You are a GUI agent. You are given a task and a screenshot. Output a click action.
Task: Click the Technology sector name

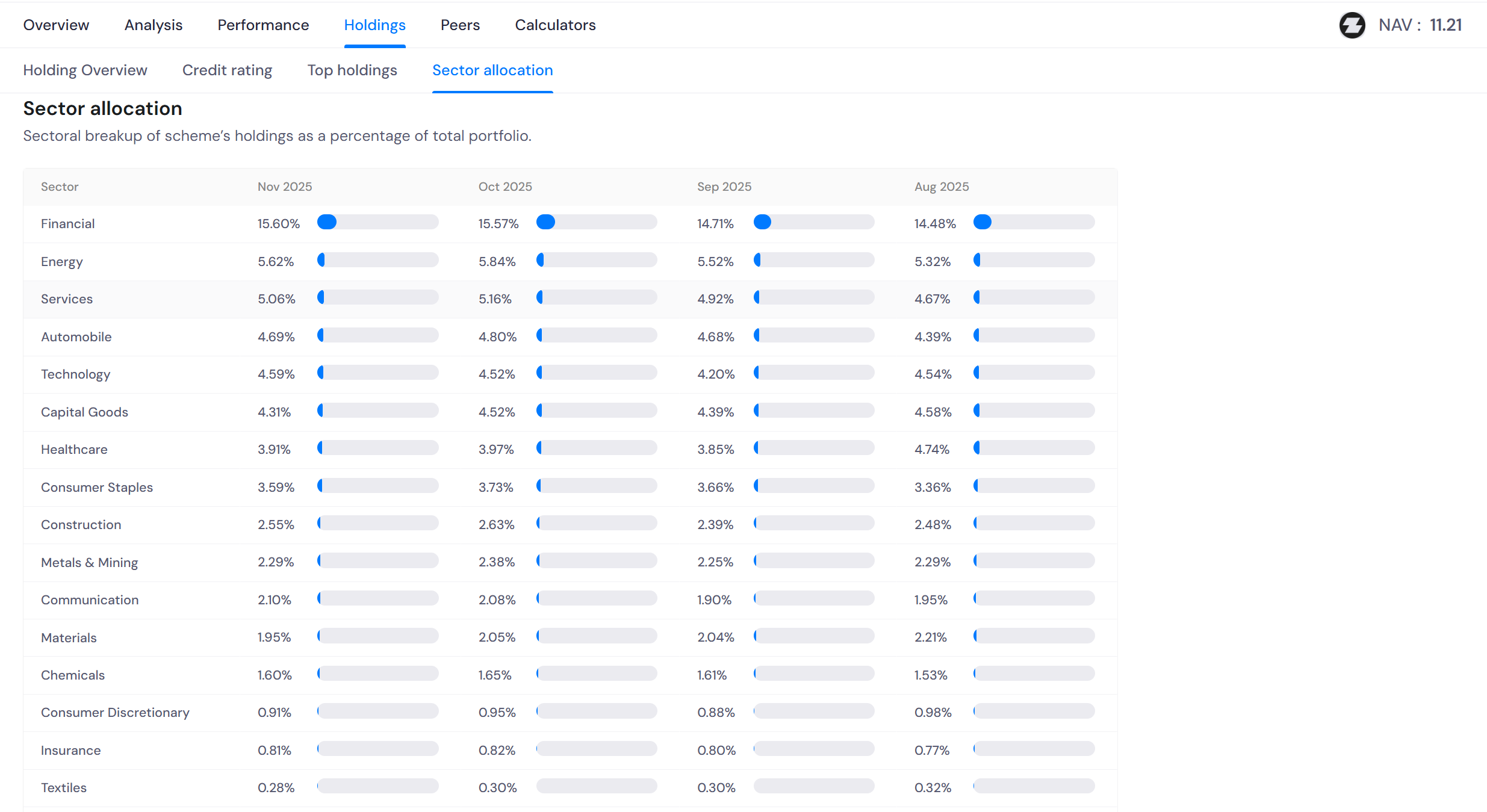click(75, 374)
